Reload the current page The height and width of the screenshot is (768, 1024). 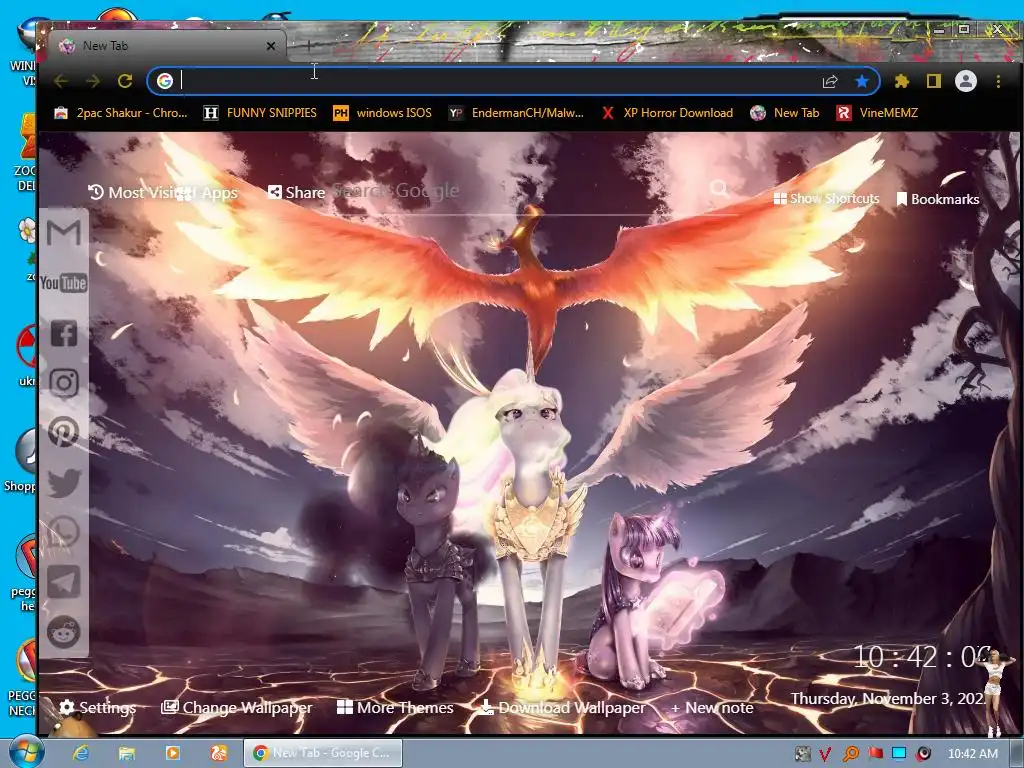click(125, 81)
